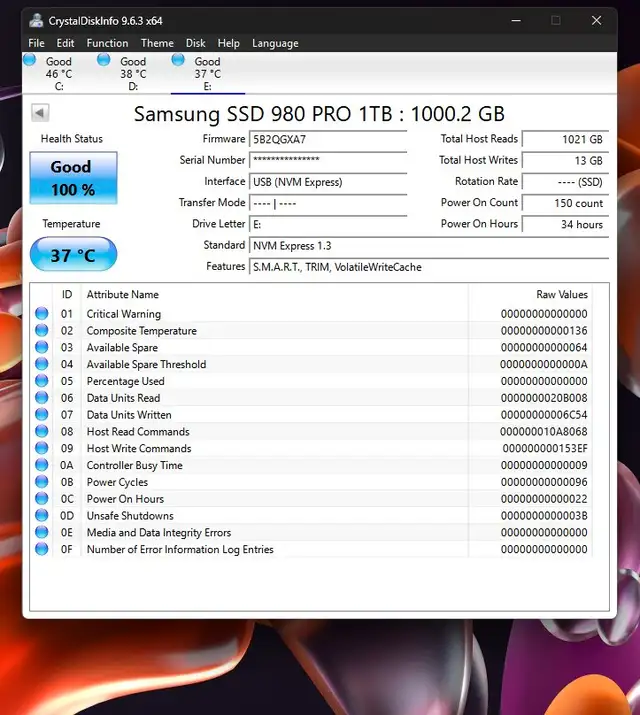Image resolution: width=640 pixels, height=715 pixels.
Task: Click Power On Count value 150 count
Action: point(565,203)
